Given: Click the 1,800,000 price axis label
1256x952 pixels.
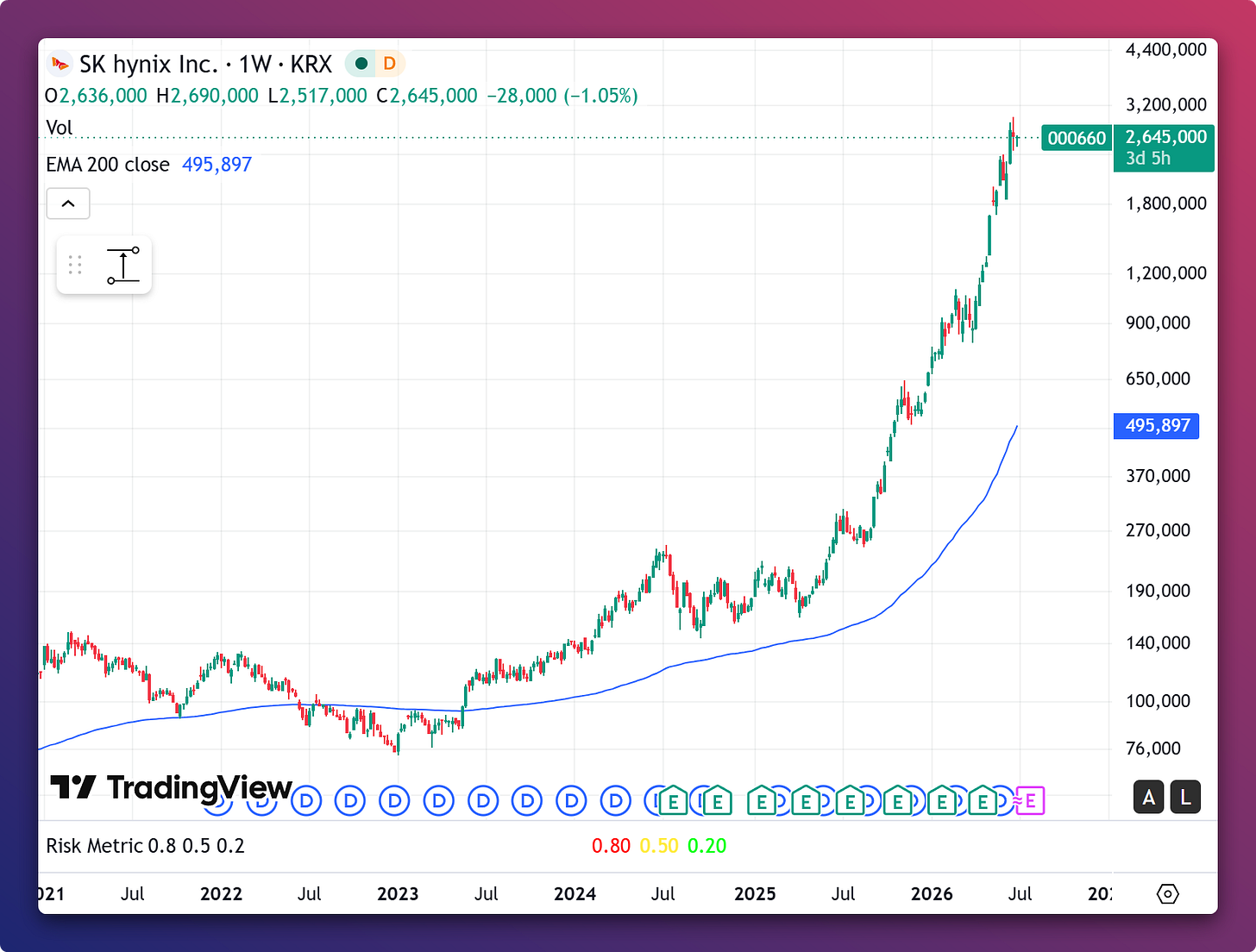Looking at the screenshot, I should pos(1166,204).
